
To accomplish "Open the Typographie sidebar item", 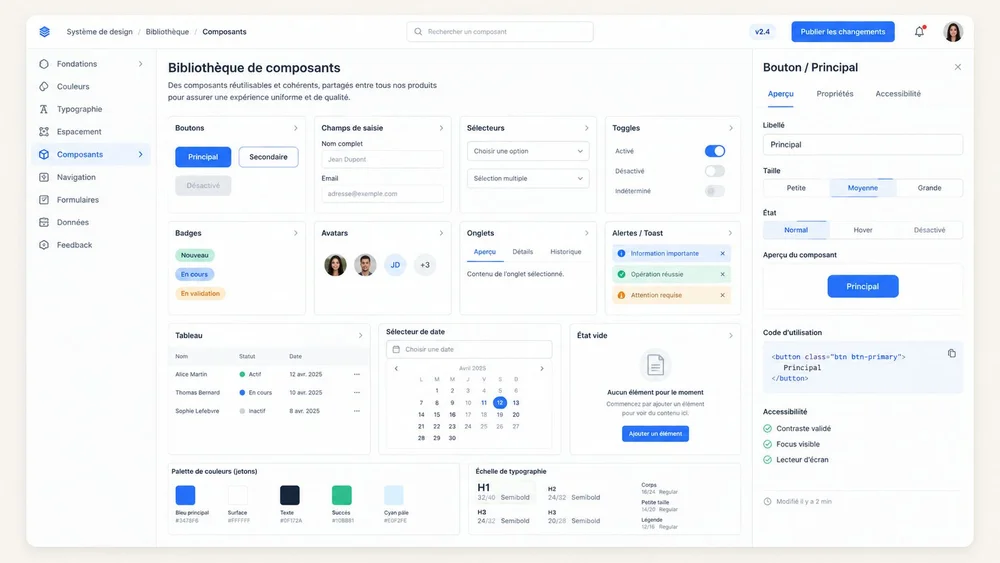I will point(91,109).
